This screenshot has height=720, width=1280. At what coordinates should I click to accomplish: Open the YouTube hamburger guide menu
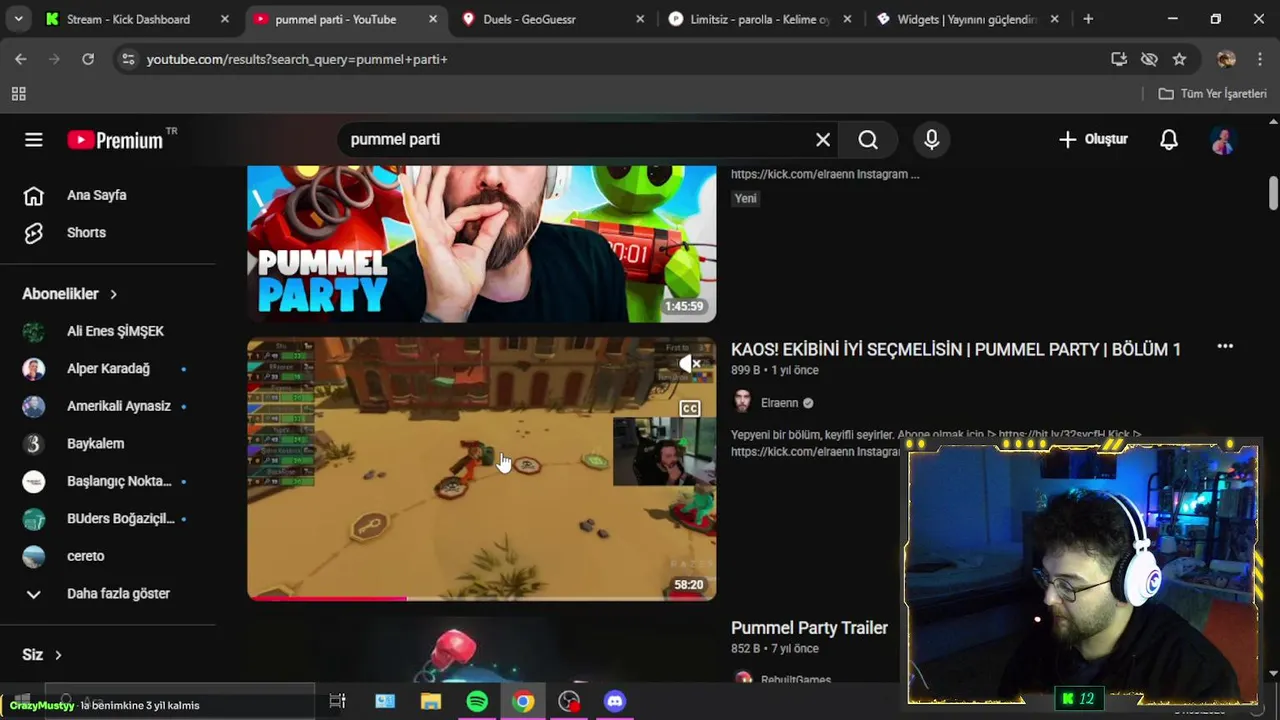click(34, 140)
